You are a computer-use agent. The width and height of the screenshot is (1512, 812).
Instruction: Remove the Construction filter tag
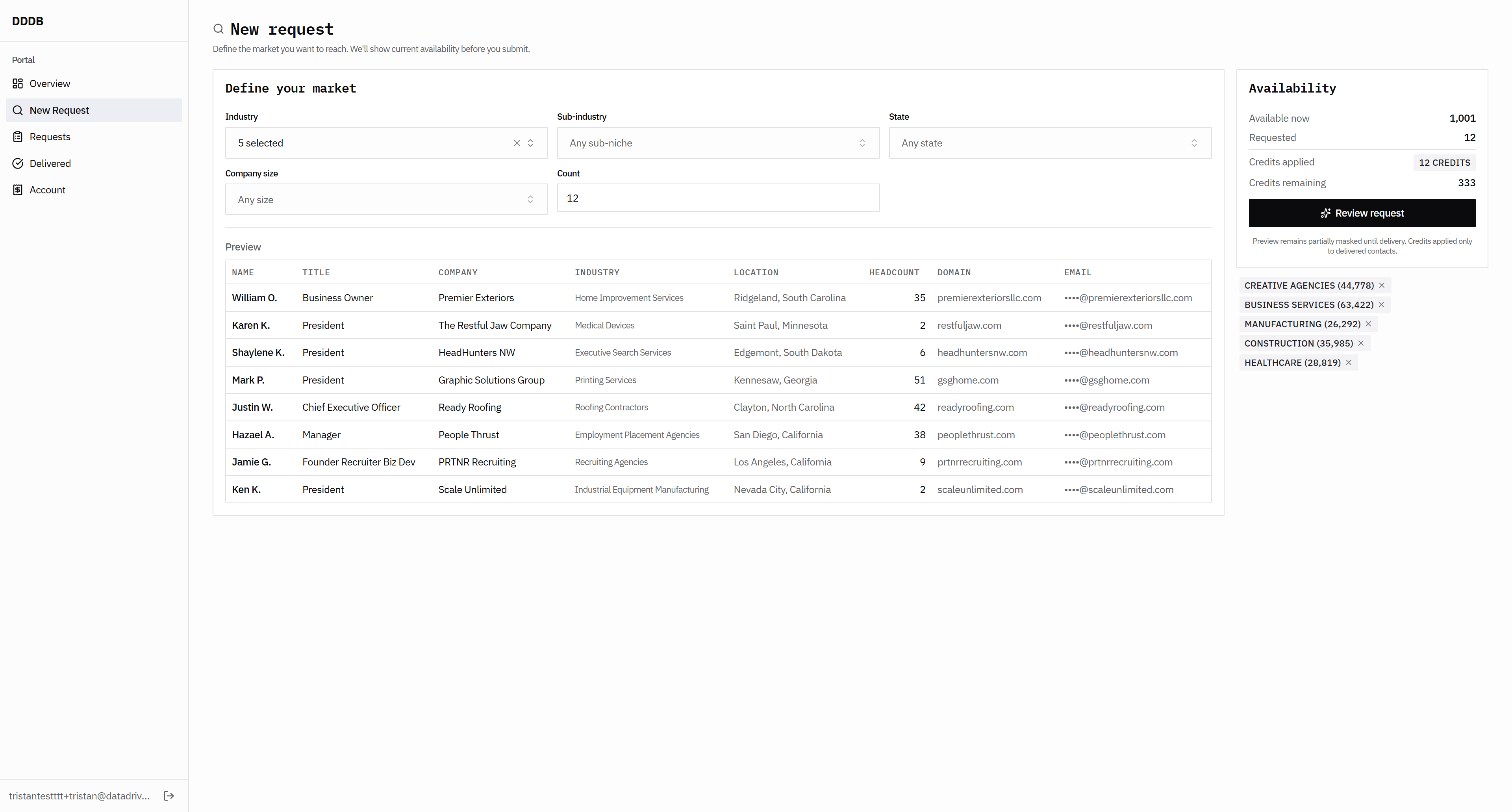(1360, 343)
